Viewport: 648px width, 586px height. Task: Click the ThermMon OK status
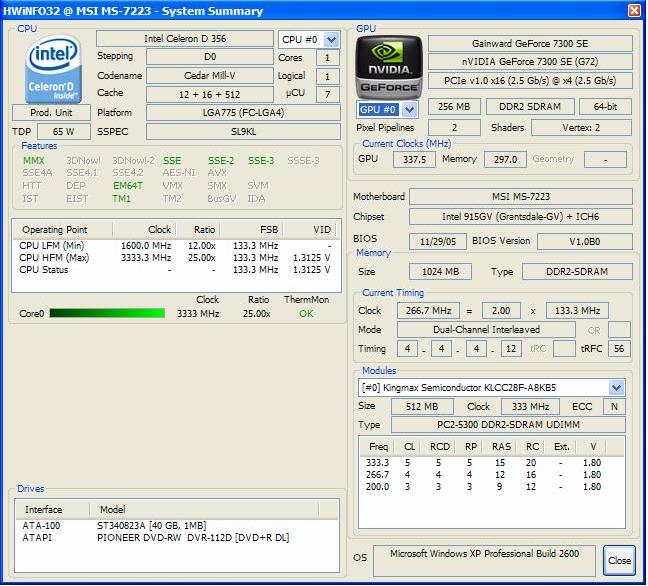pos(306,314)
